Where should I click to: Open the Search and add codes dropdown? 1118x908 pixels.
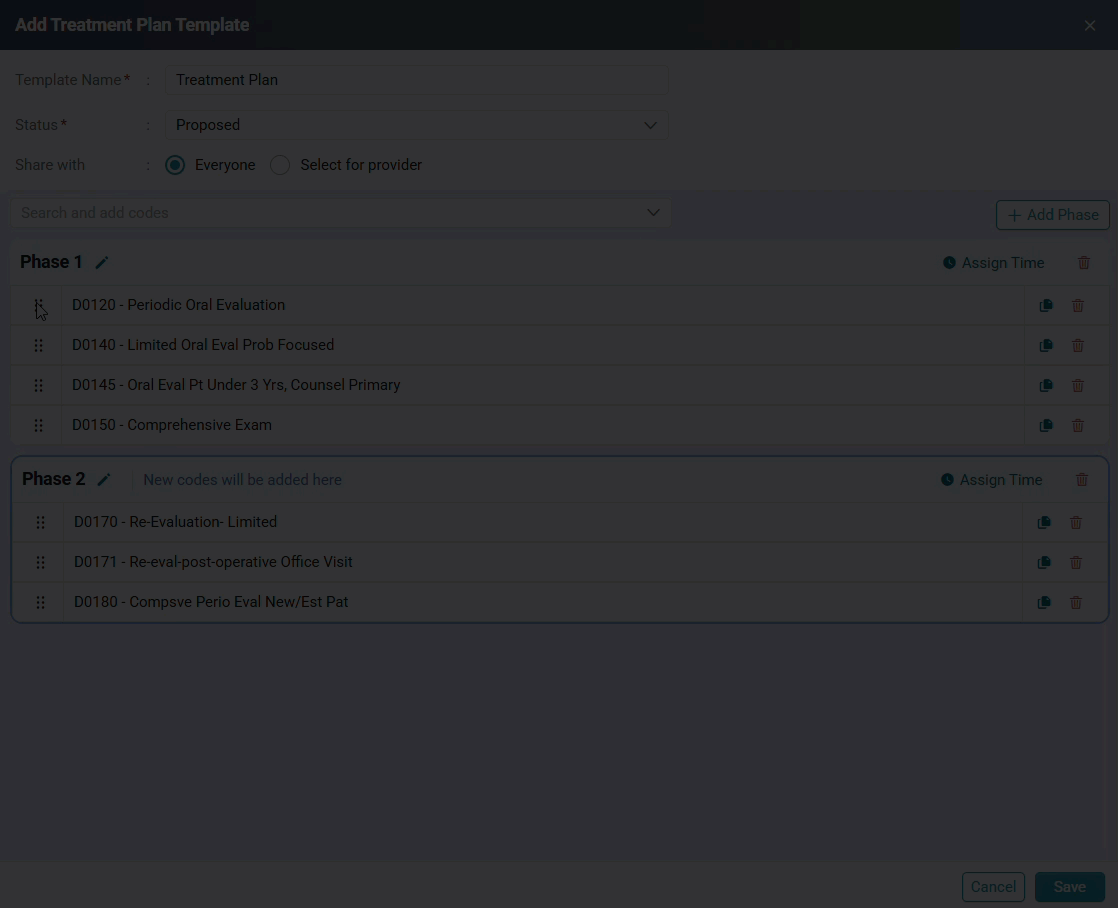tap(340, 213)
